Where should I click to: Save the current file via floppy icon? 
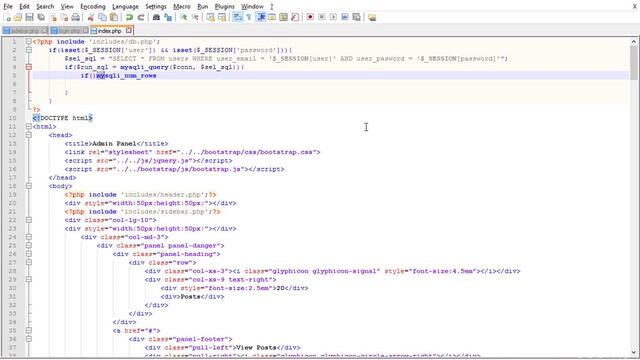tap(29, 17)
